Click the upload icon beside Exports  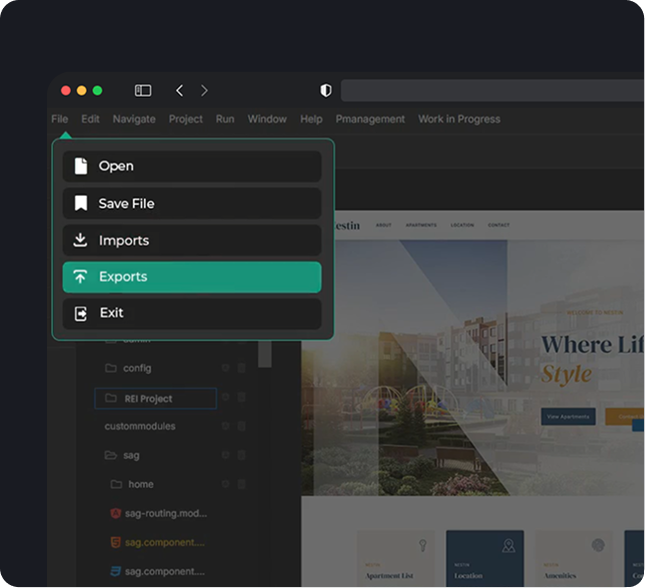(80, 277)
